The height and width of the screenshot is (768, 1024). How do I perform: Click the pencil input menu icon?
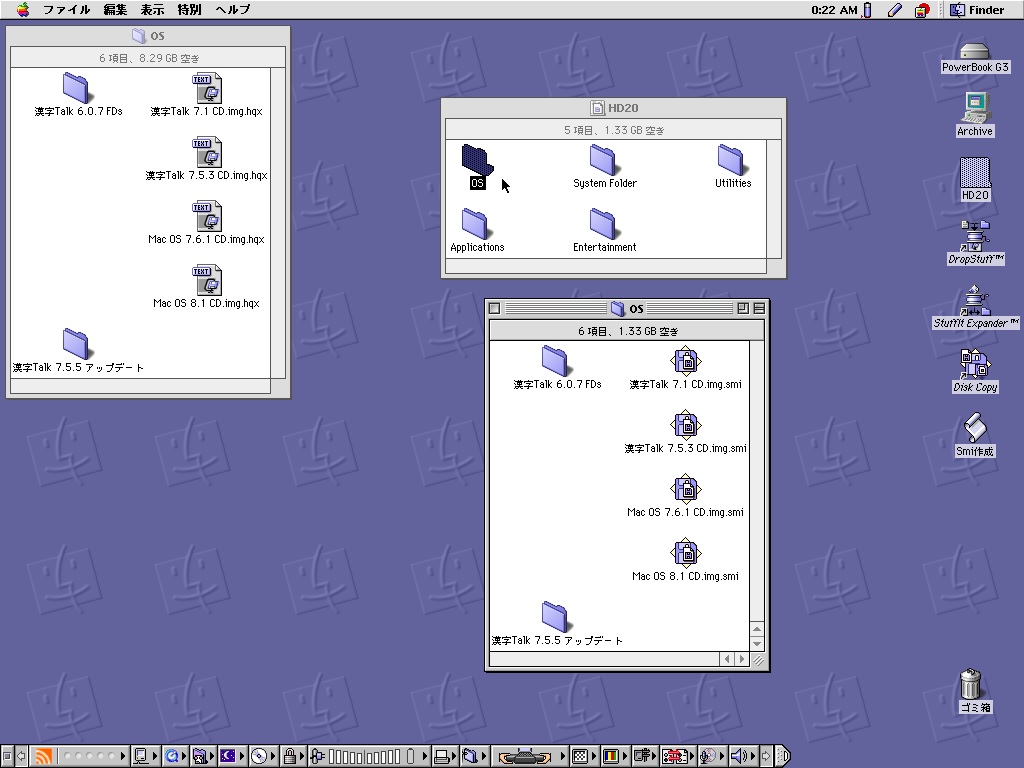[x=895, y=9]
